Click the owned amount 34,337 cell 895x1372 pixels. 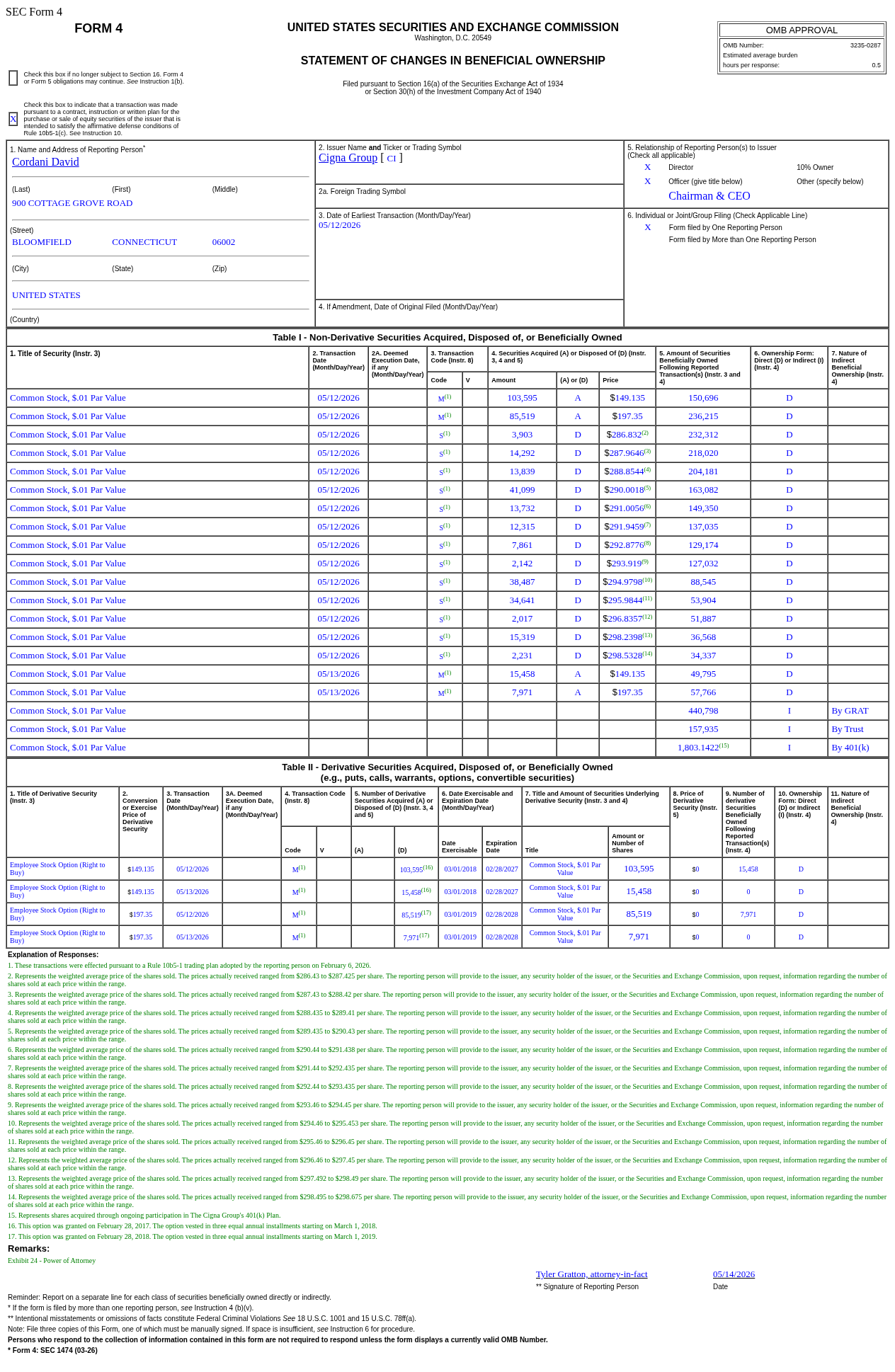pyautogui.click(x=703, y=656)
